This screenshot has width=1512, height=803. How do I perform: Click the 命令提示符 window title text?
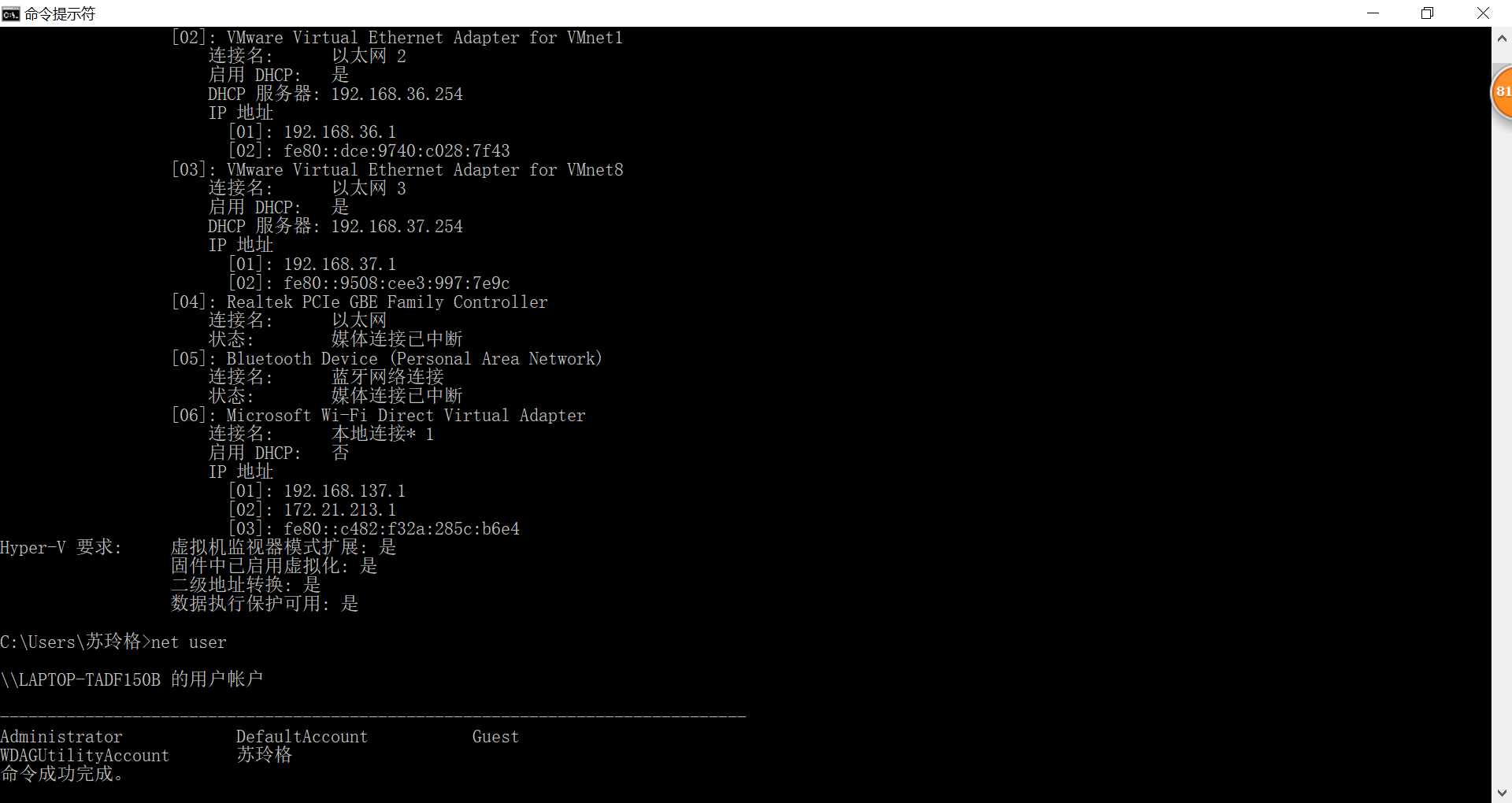(60, 14)
